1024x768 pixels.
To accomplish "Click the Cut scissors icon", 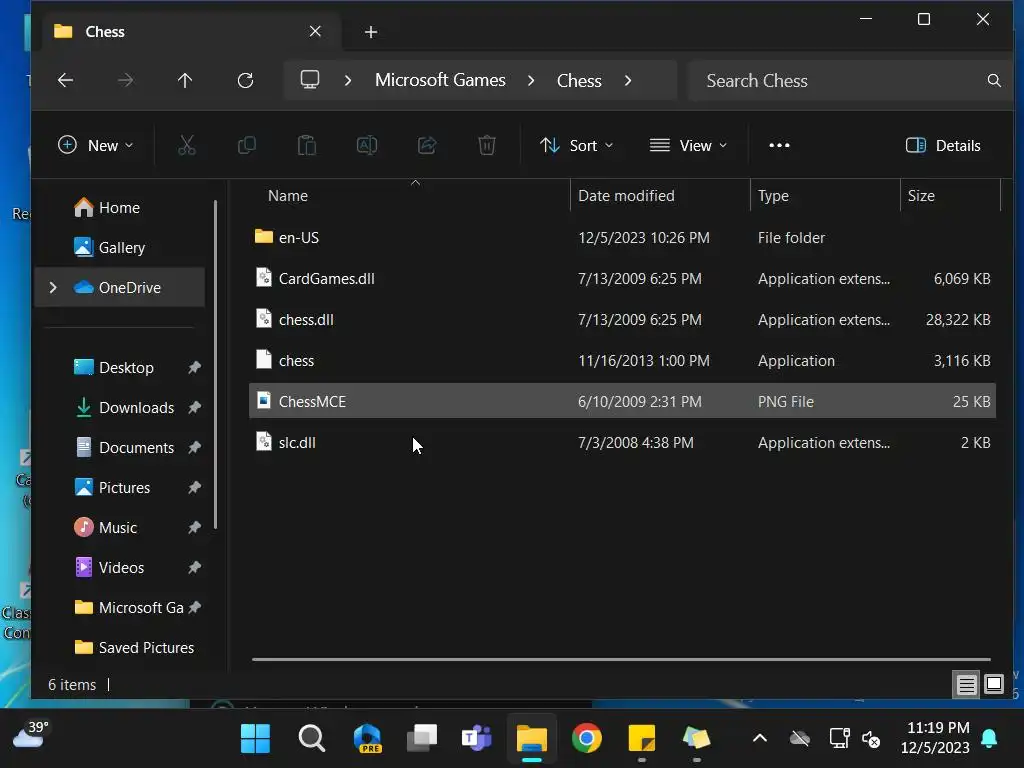I will (x=187, y=145).
